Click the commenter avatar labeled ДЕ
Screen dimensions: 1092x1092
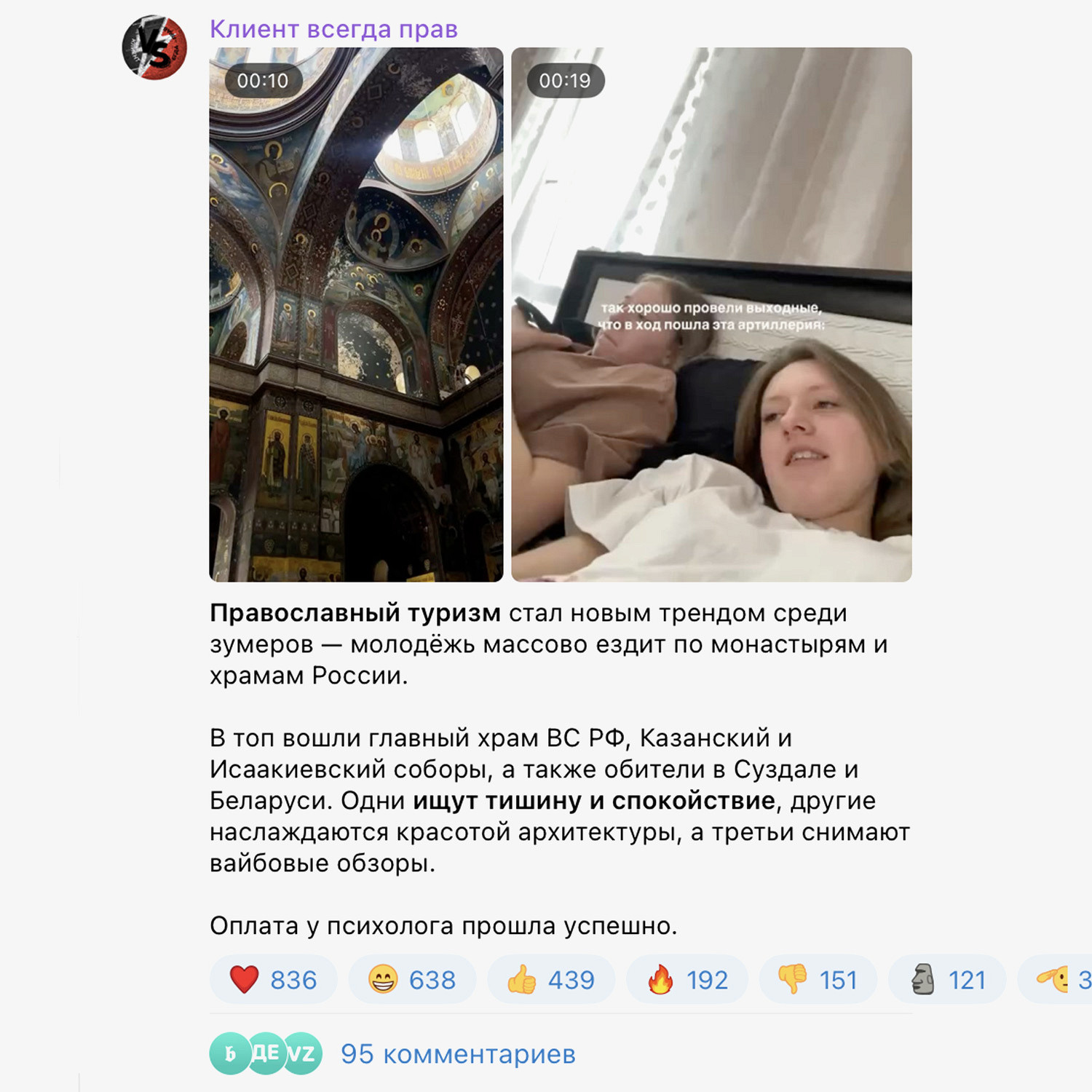pos(266,1053)
